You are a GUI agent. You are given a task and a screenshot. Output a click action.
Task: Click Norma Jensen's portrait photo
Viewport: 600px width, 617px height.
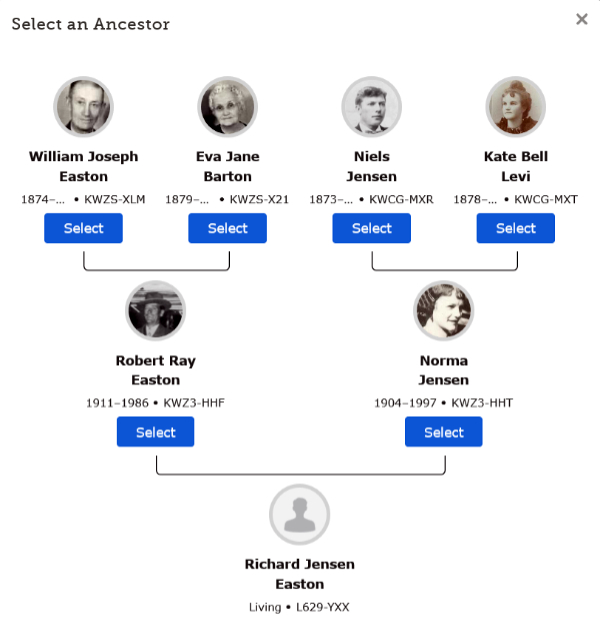pyautogui.click(x=444, y=311)
